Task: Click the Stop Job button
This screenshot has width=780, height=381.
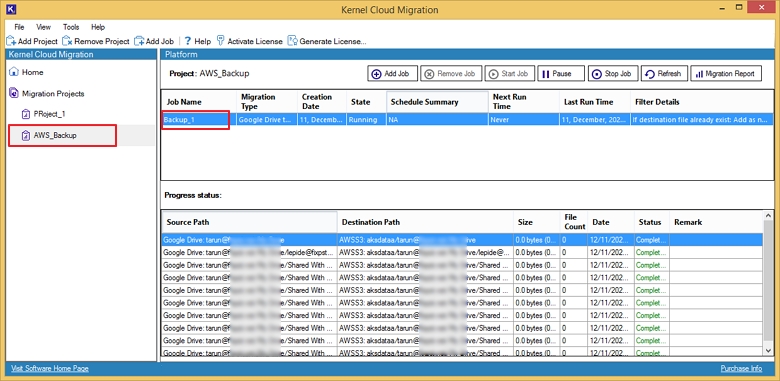Action: tap(613, 74)
